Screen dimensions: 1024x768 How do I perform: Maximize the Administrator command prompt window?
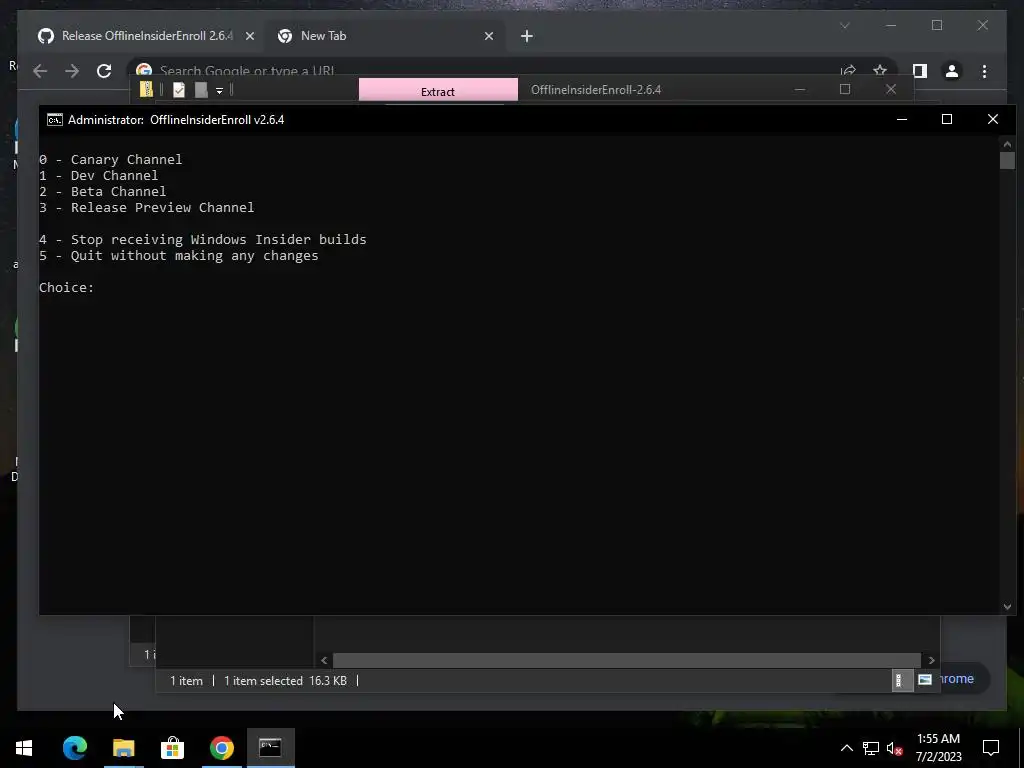pos(947,119)
